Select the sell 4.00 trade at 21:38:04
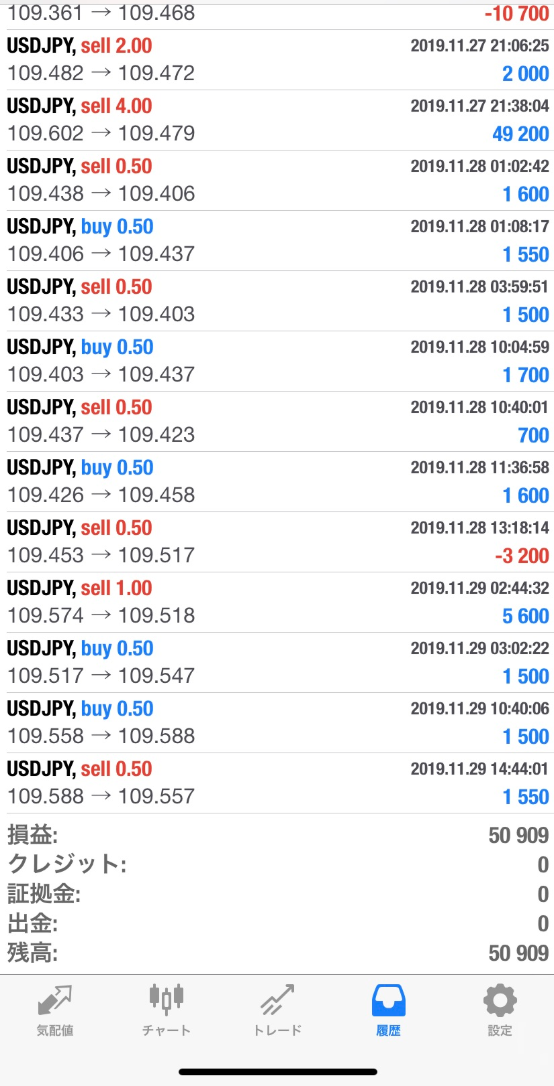554x1086 pixels. 277,120
